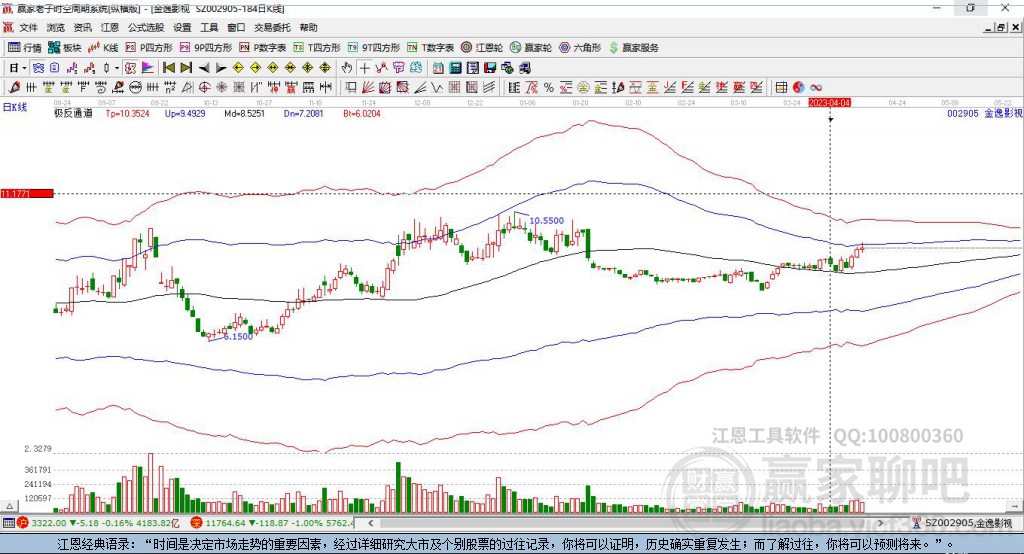Click the red floppy save icon

(490, 68)
